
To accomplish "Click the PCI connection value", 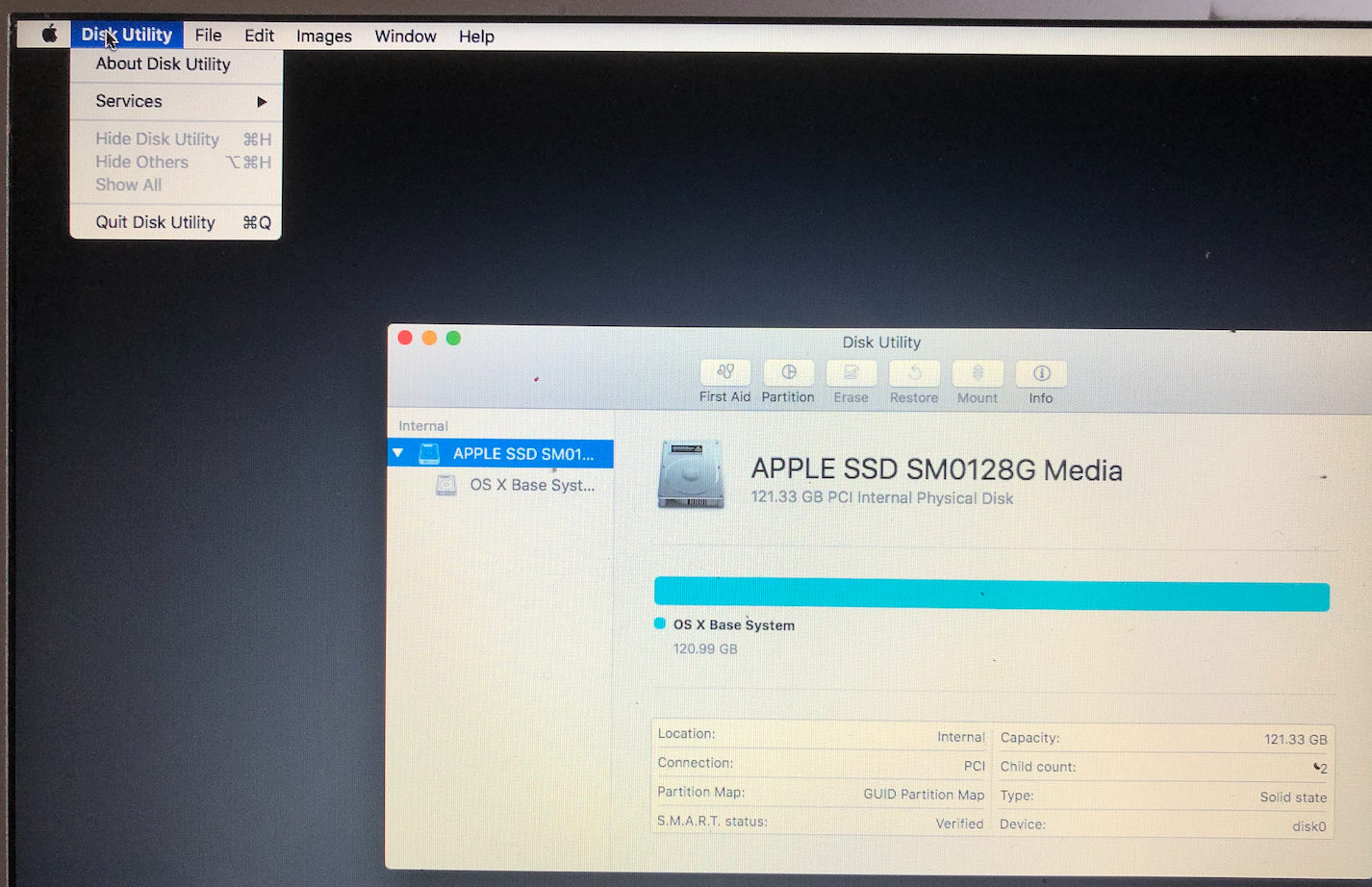I will click(x=975, y=766).
